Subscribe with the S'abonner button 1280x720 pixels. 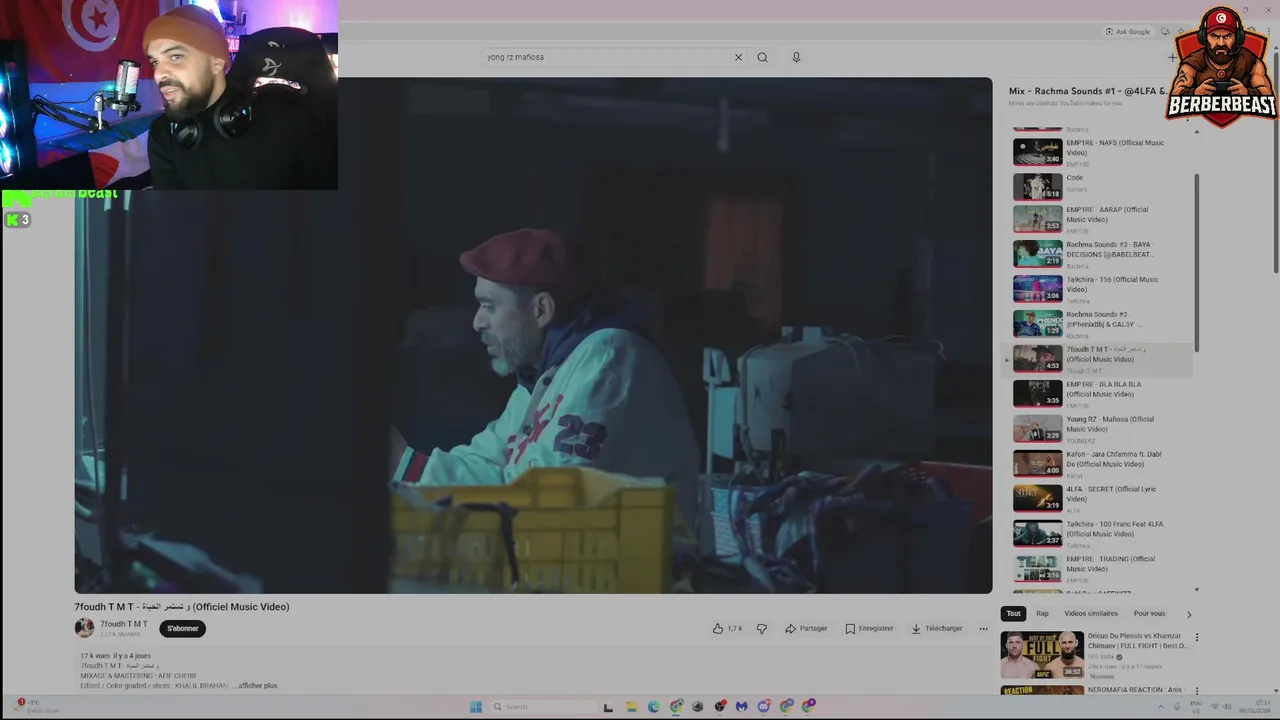[182, 629]
